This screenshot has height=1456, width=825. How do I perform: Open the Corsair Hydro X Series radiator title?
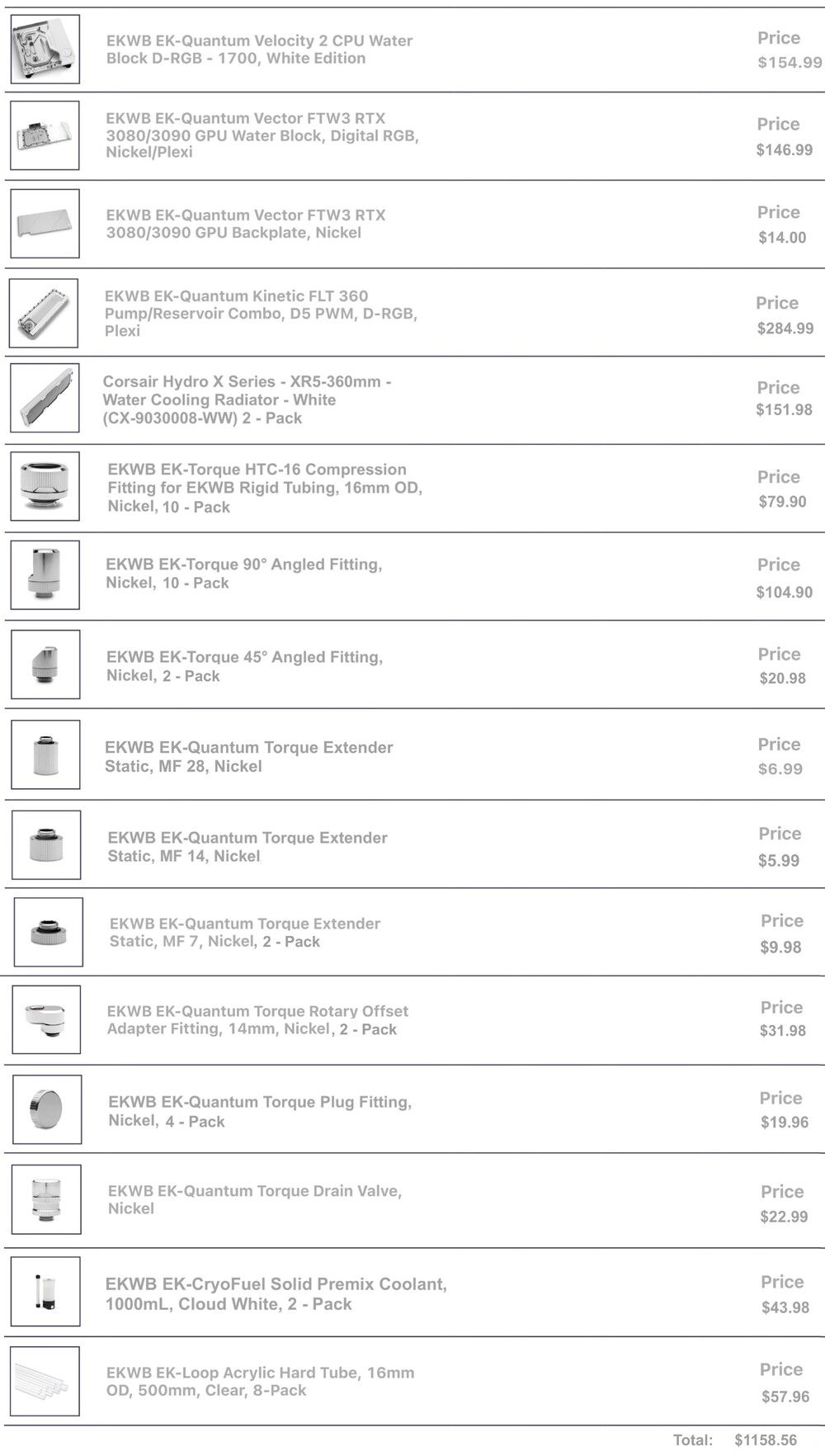click(246, 399)
